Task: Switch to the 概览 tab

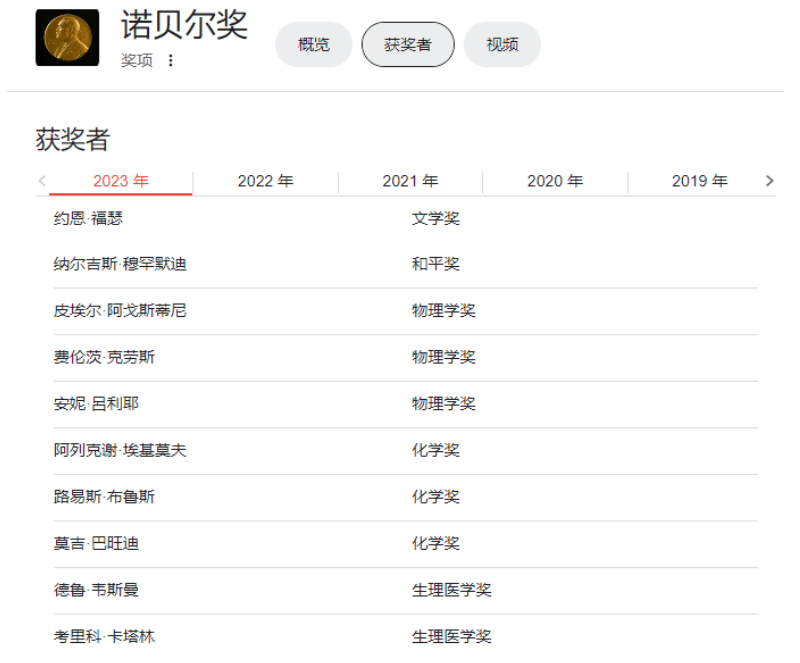Action: click(x=314, y=44)
